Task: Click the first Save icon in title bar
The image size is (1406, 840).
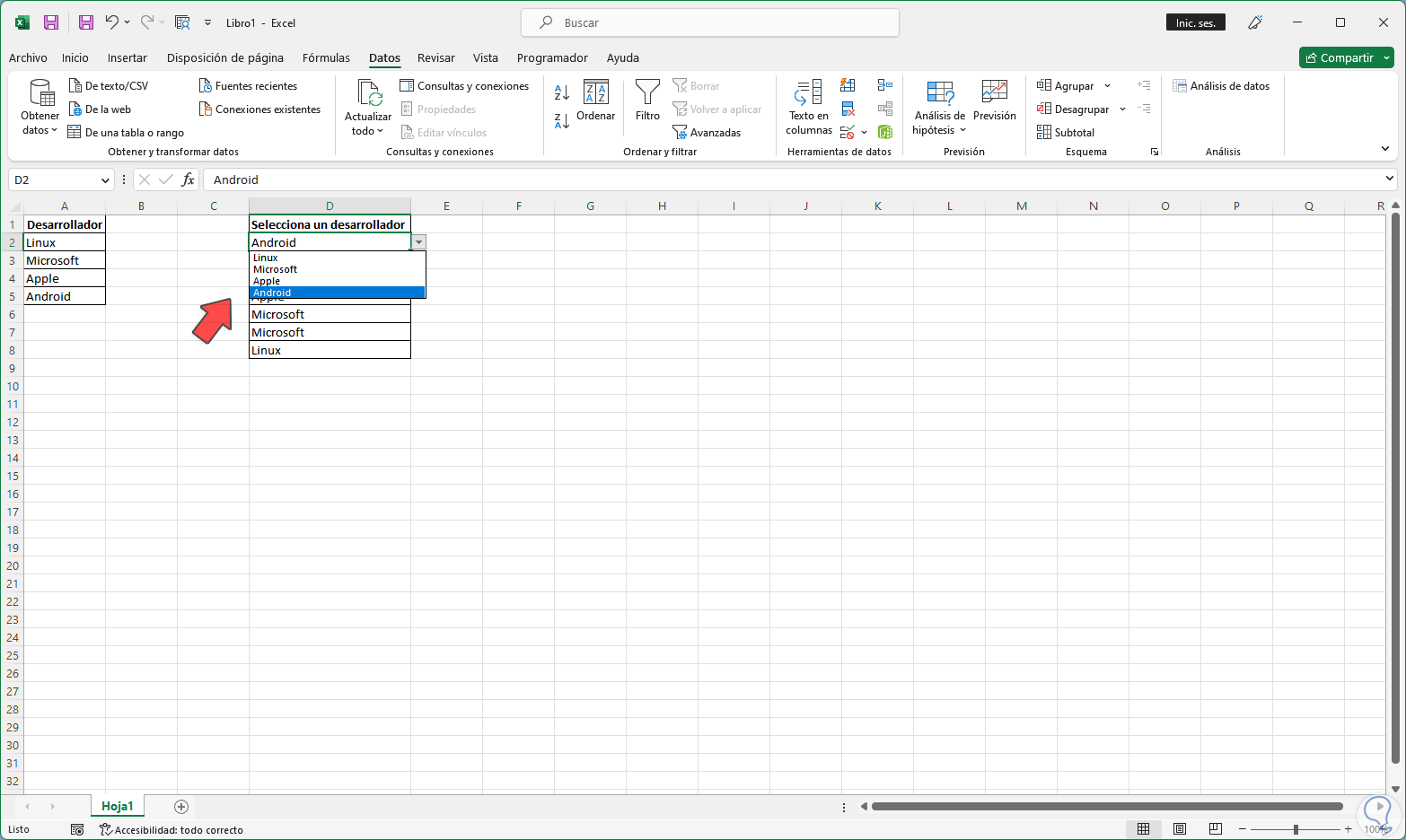Action: pos(51,22)
